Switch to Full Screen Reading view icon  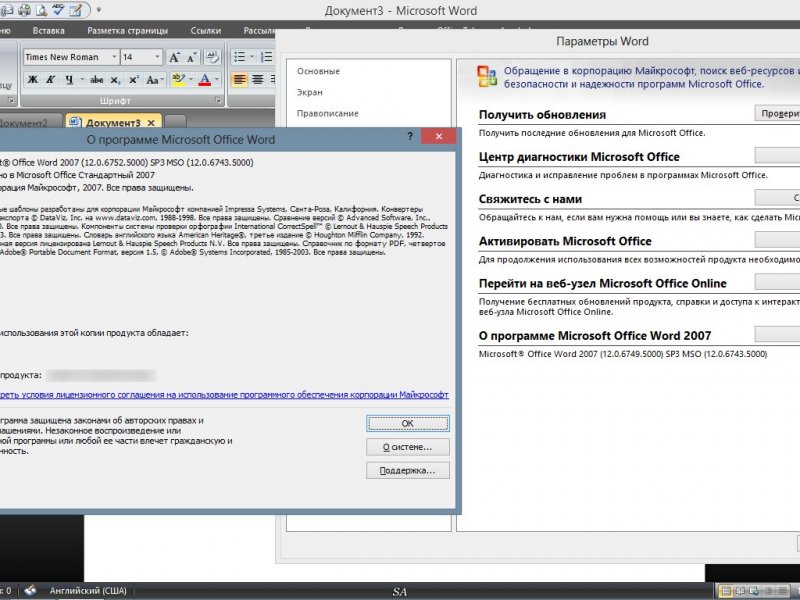[740, 591]
